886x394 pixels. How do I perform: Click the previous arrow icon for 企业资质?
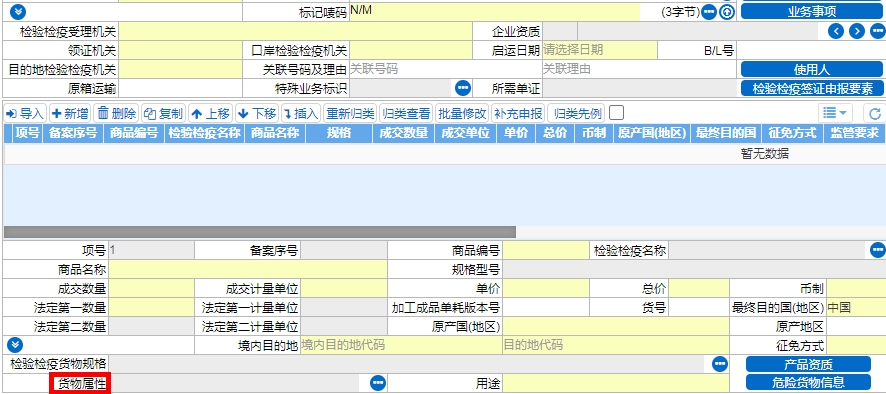point(836,31)
